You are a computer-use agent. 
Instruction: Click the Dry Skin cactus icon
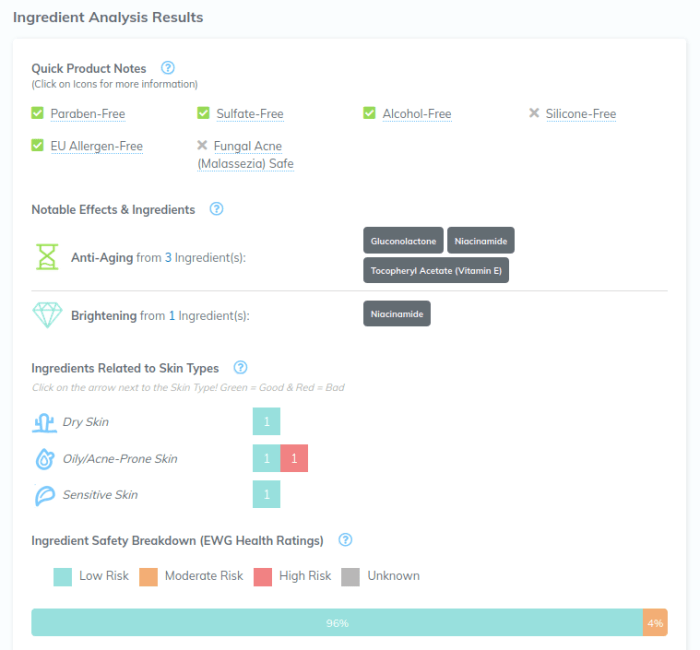tap(44, 422)
